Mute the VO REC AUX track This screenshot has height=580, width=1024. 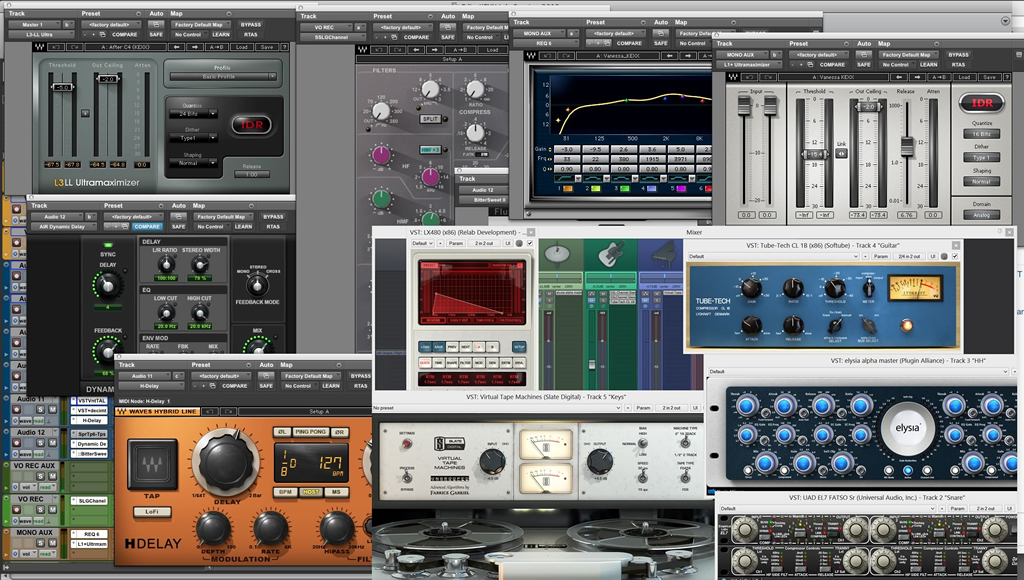pyautogui.click(x=52, y=476)
